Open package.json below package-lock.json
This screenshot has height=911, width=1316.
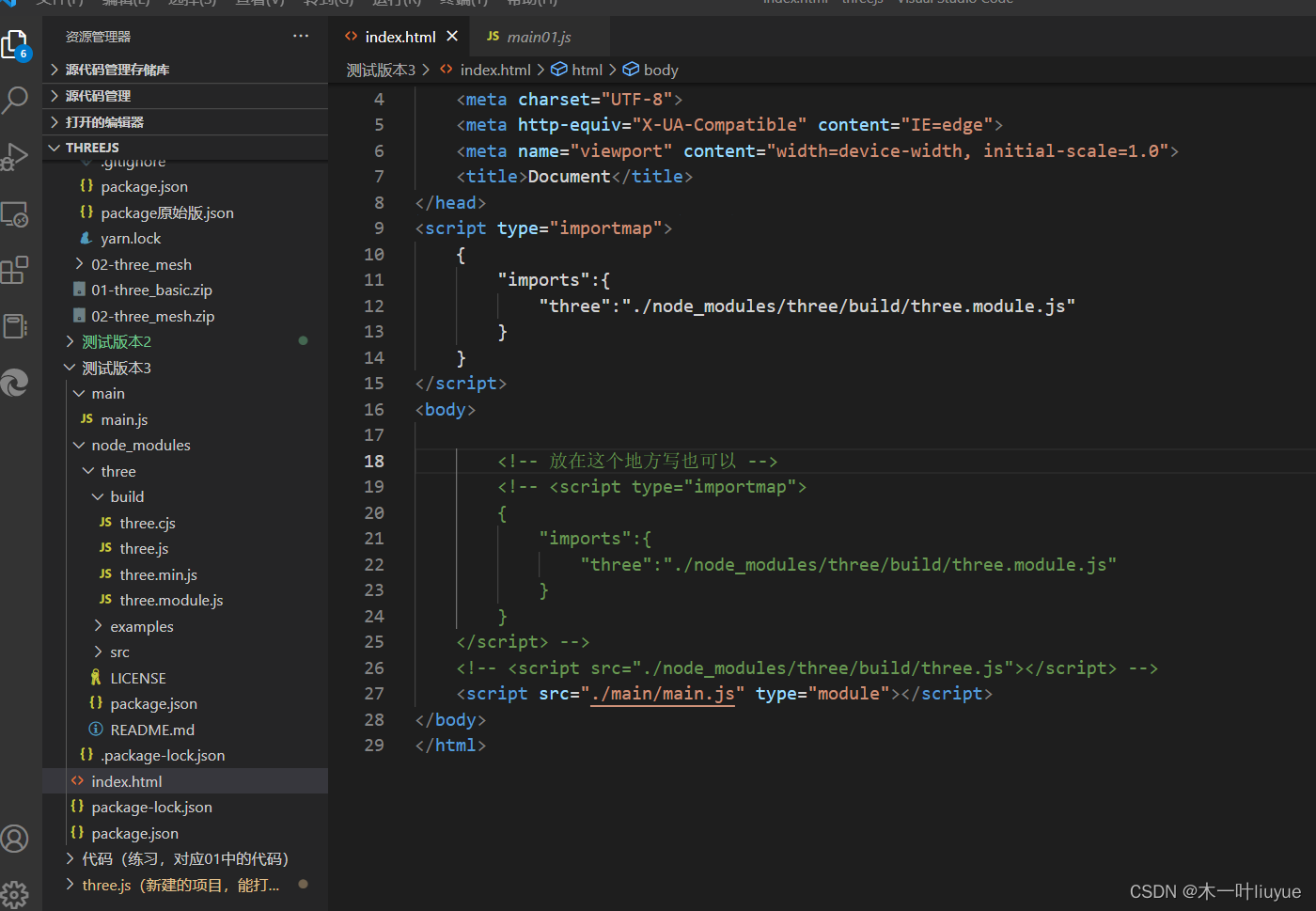coord(185,833)
